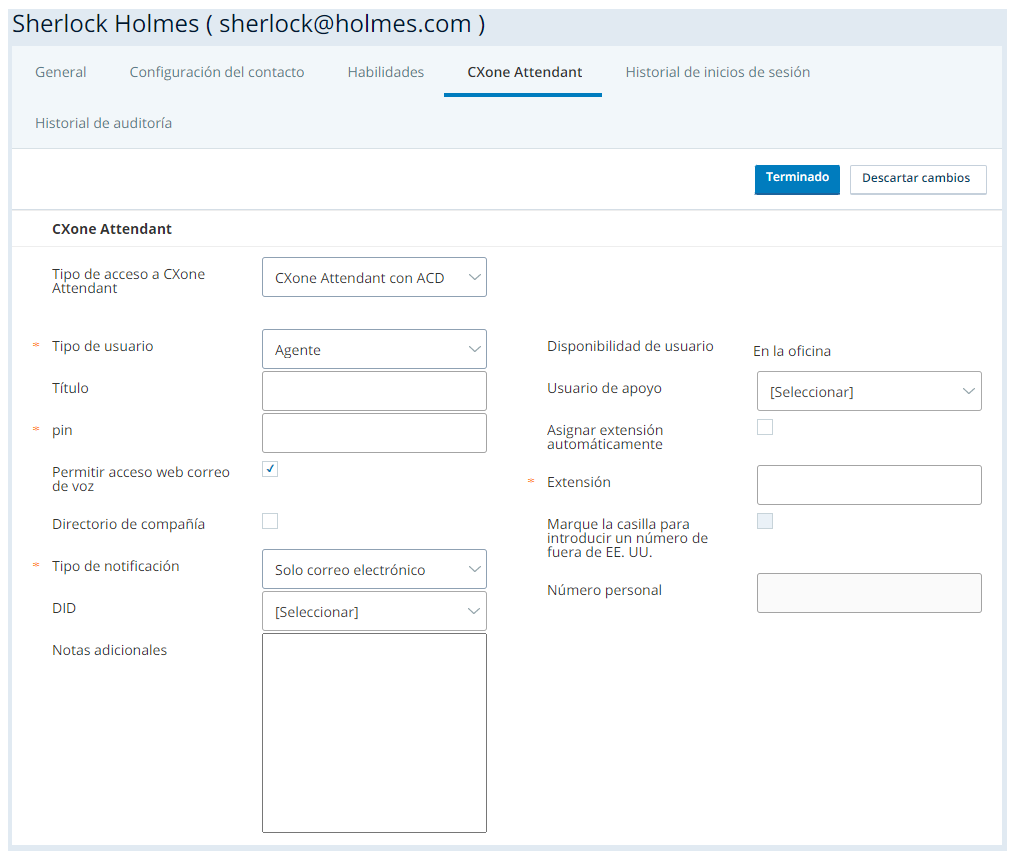The height and width of the screenshot is (854, 1012).
Task: Open the General tab
Action: (61, 72)
